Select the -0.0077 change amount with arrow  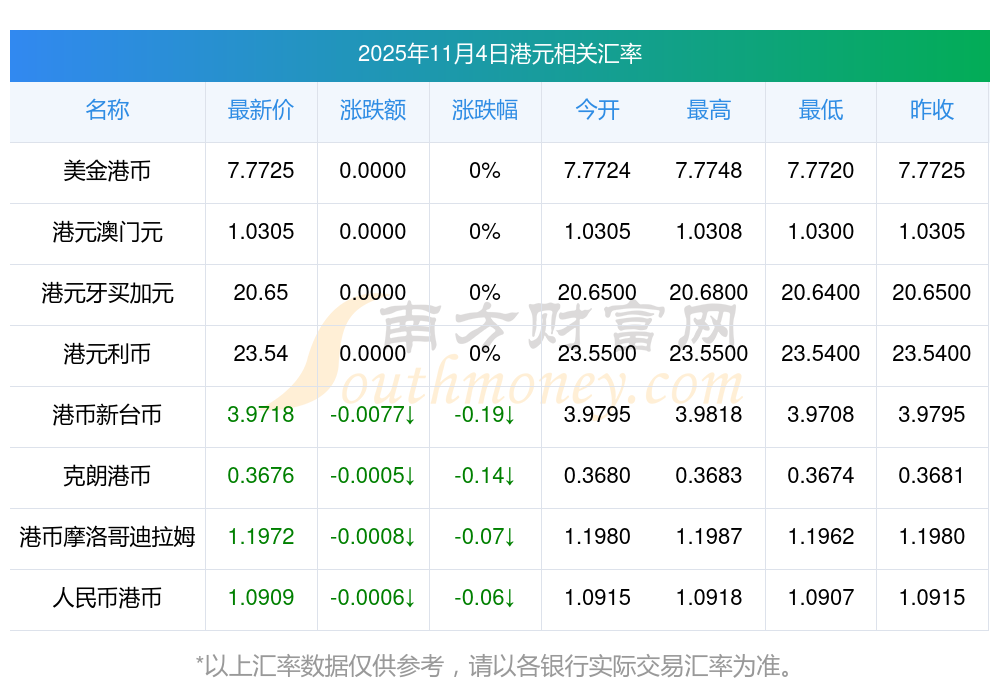point(373,415)
